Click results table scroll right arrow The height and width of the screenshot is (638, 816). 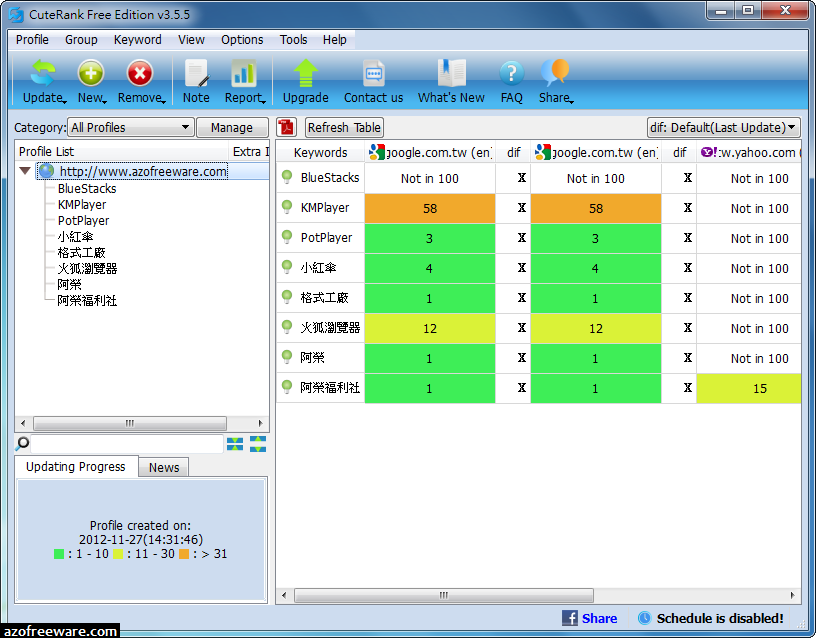792,595
